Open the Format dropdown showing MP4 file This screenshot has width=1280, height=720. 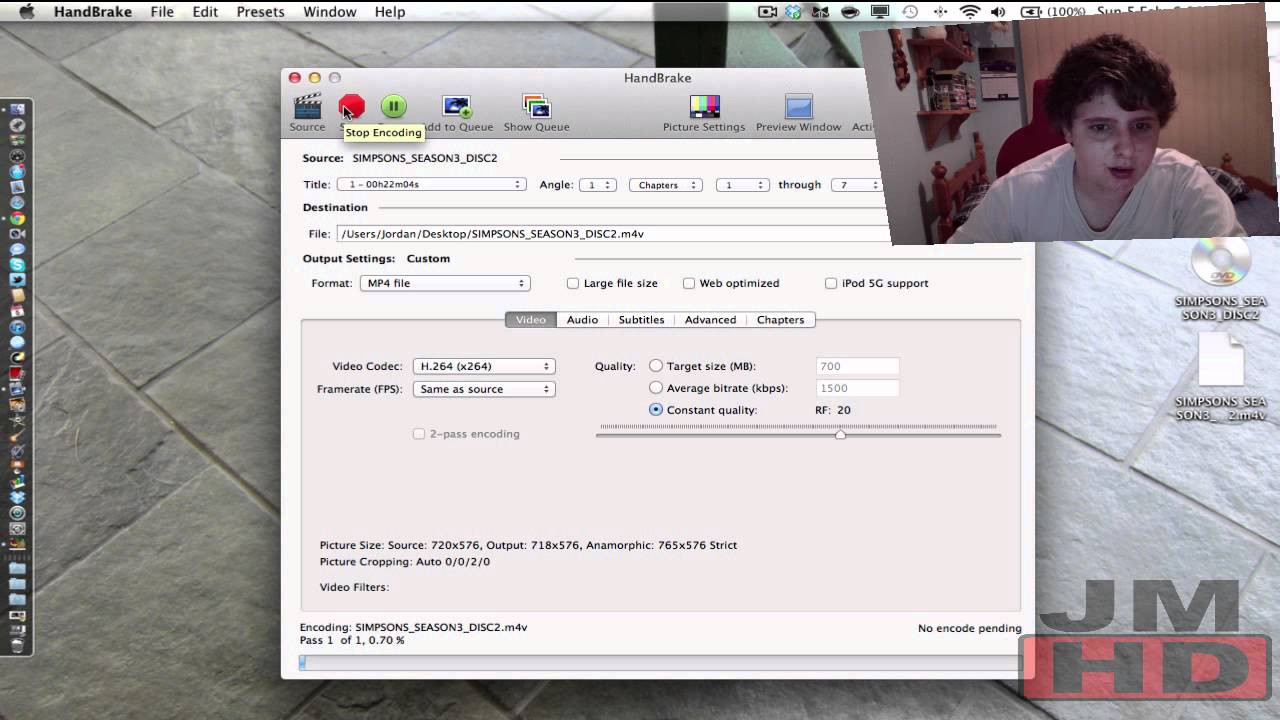point(445,283)
